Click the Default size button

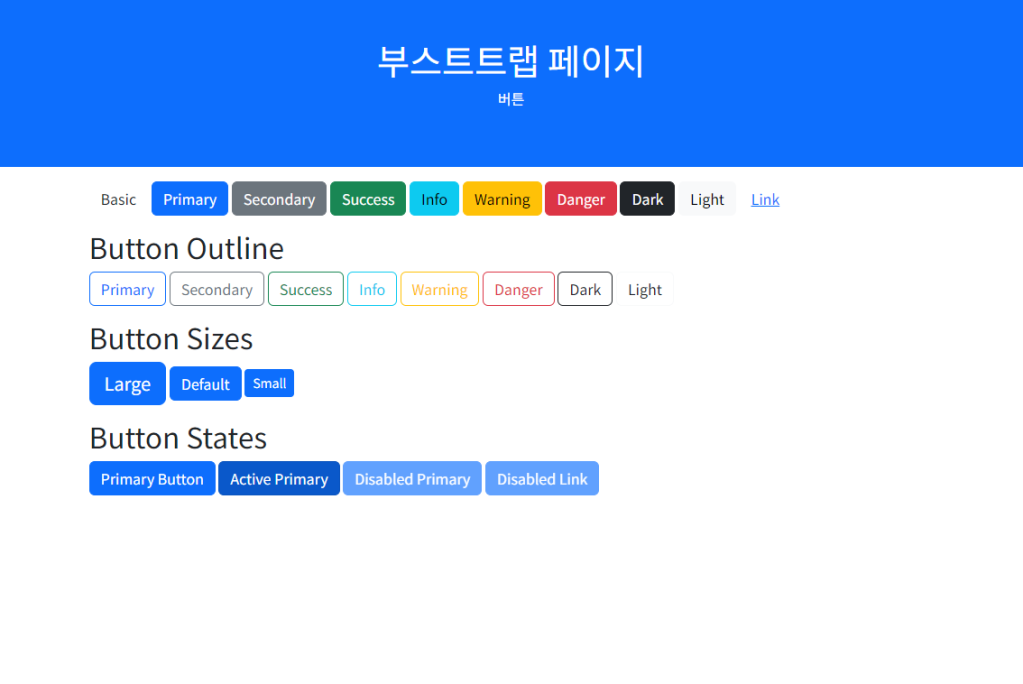coord(206,384)
